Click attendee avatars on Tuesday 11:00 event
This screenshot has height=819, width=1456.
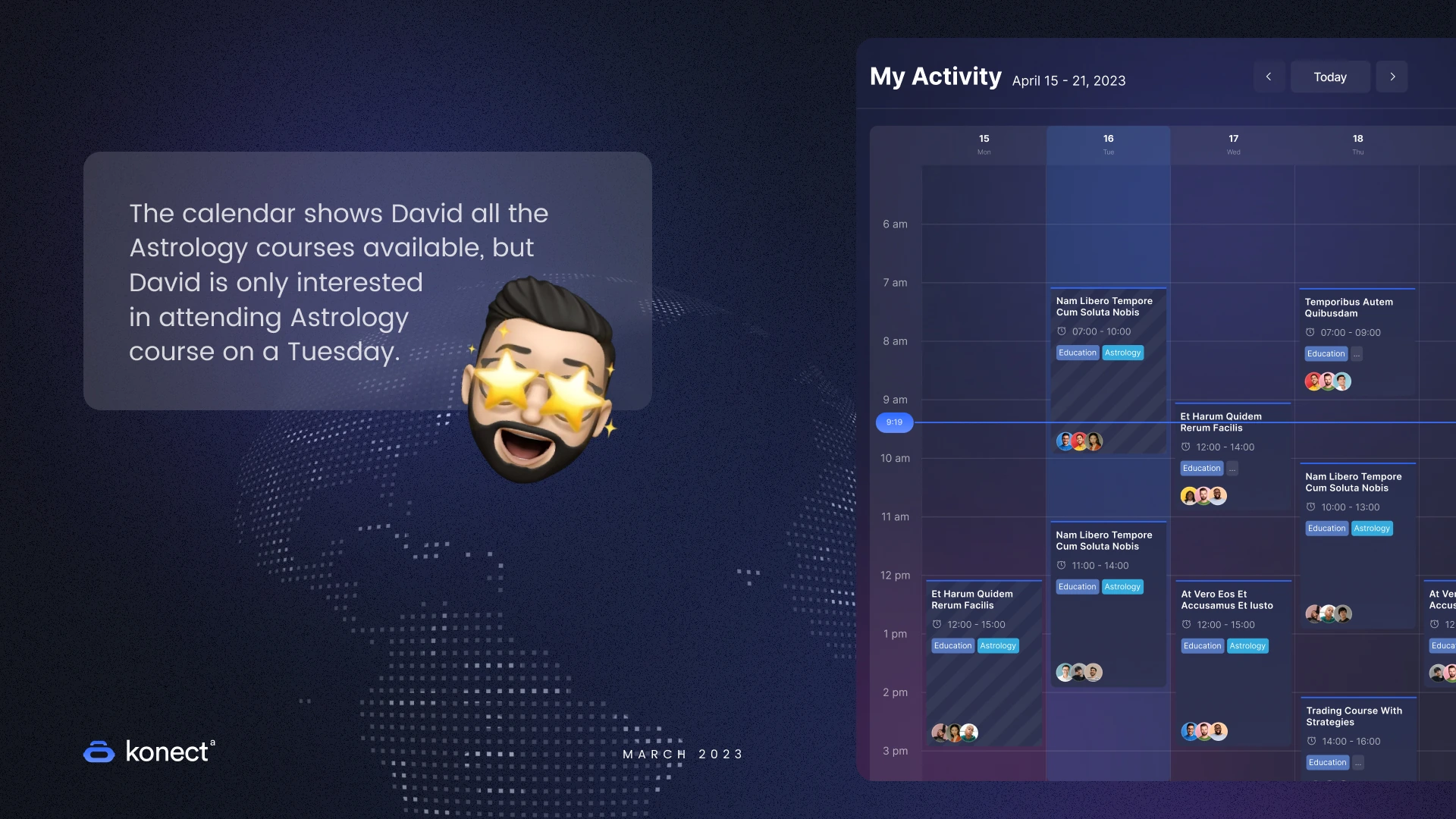[x=1079, y=673]
